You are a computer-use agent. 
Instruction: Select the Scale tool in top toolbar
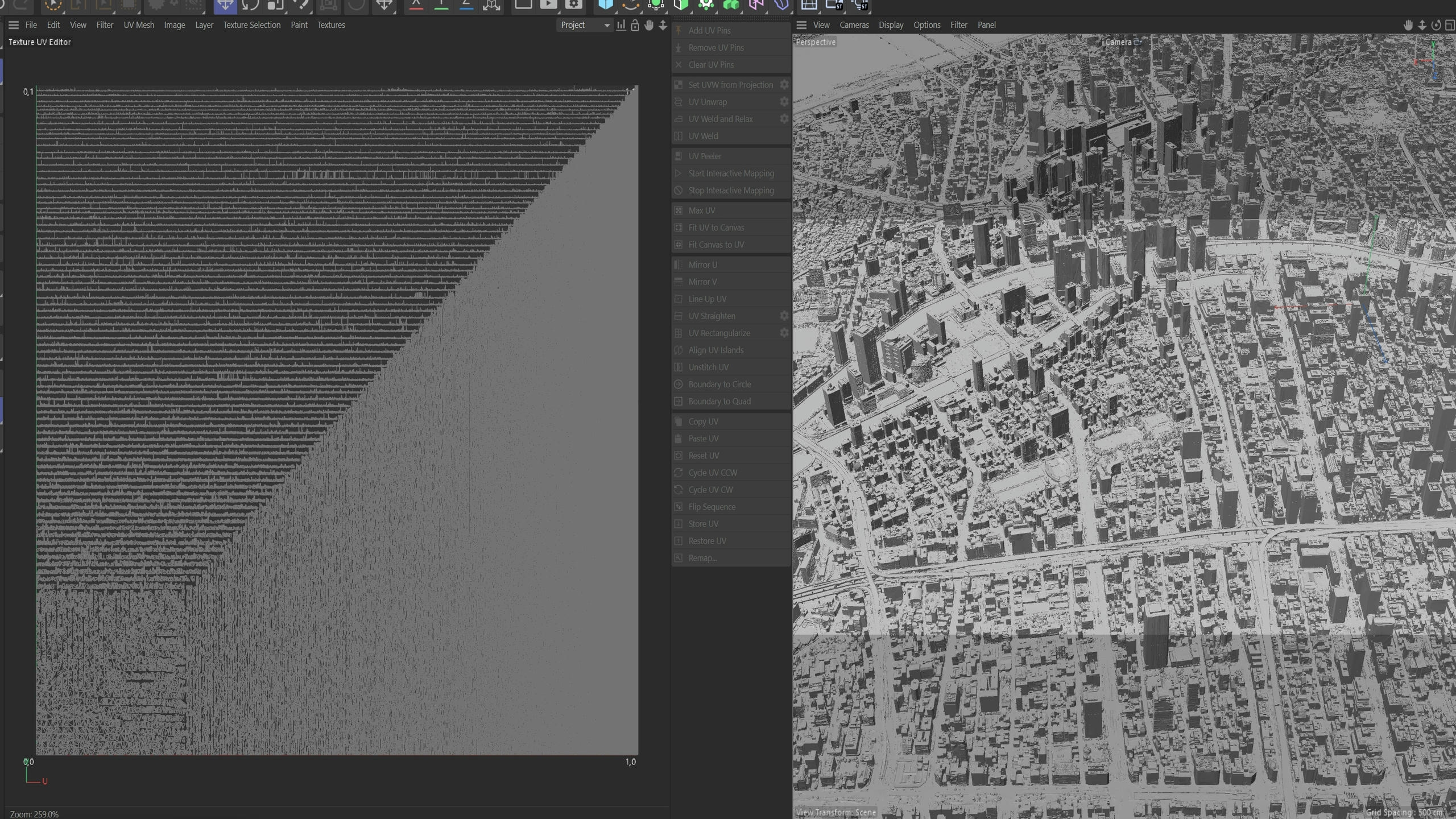276,5
